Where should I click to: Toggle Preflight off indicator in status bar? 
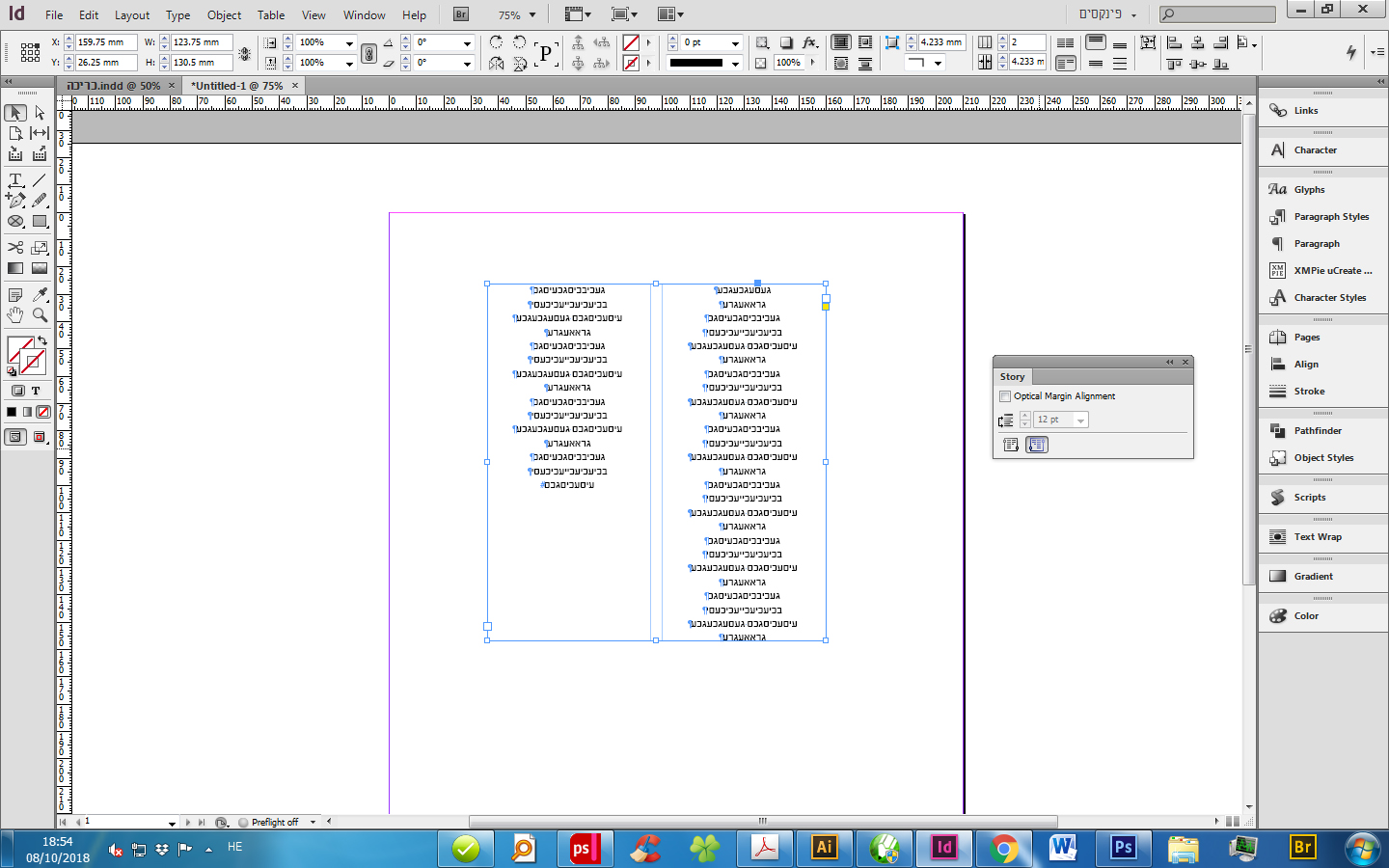(274, 823)
